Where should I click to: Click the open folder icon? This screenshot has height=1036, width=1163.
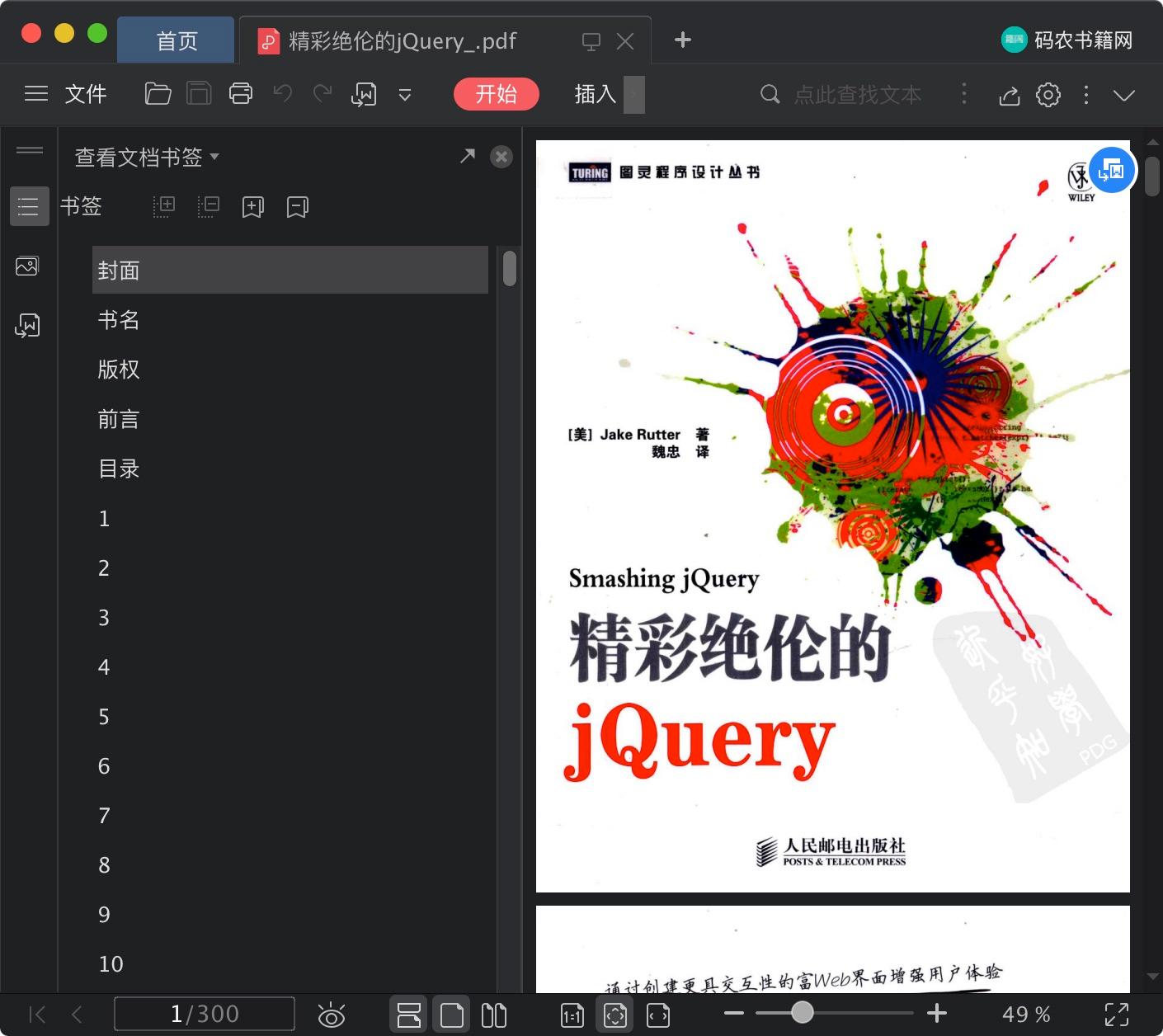[x=158, y=94]
